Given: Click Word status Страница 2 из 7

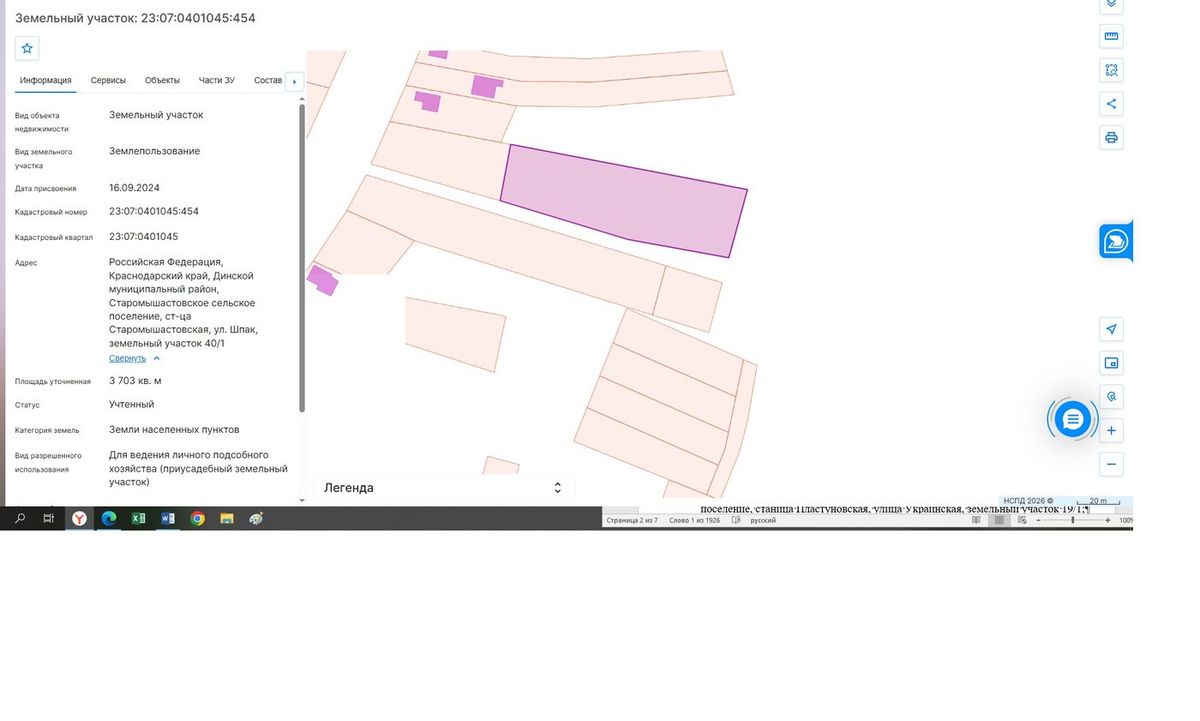Looking at the screenshot, I should [632, 520].
